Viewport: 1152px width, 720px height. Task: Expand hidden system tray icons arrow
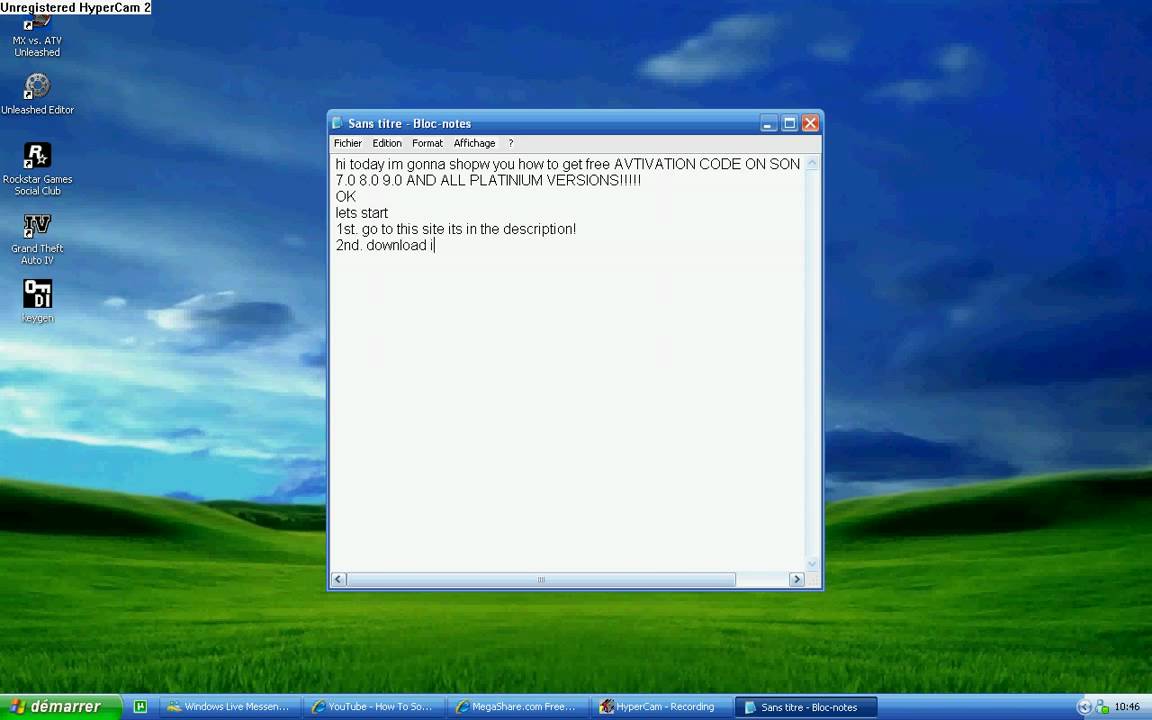pyautogui.click(x=1084, y=707)
